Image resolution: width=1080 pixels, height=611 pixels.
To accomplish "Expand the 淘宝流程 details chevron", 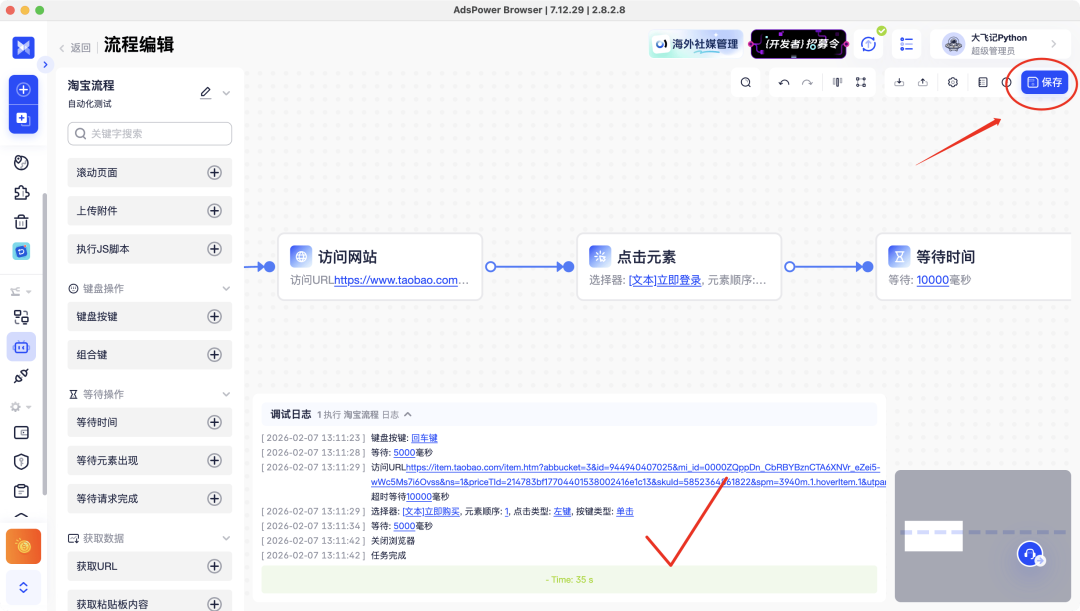I will pyautogui.click(x=226, y=93).
